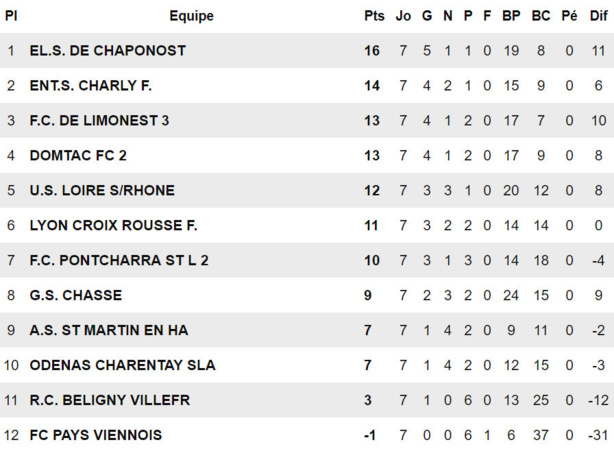Click ODENAS CHARENTAY SLA team name
Image resolution: width=614 pixels, height=451 pixels.
pos(122,366)
